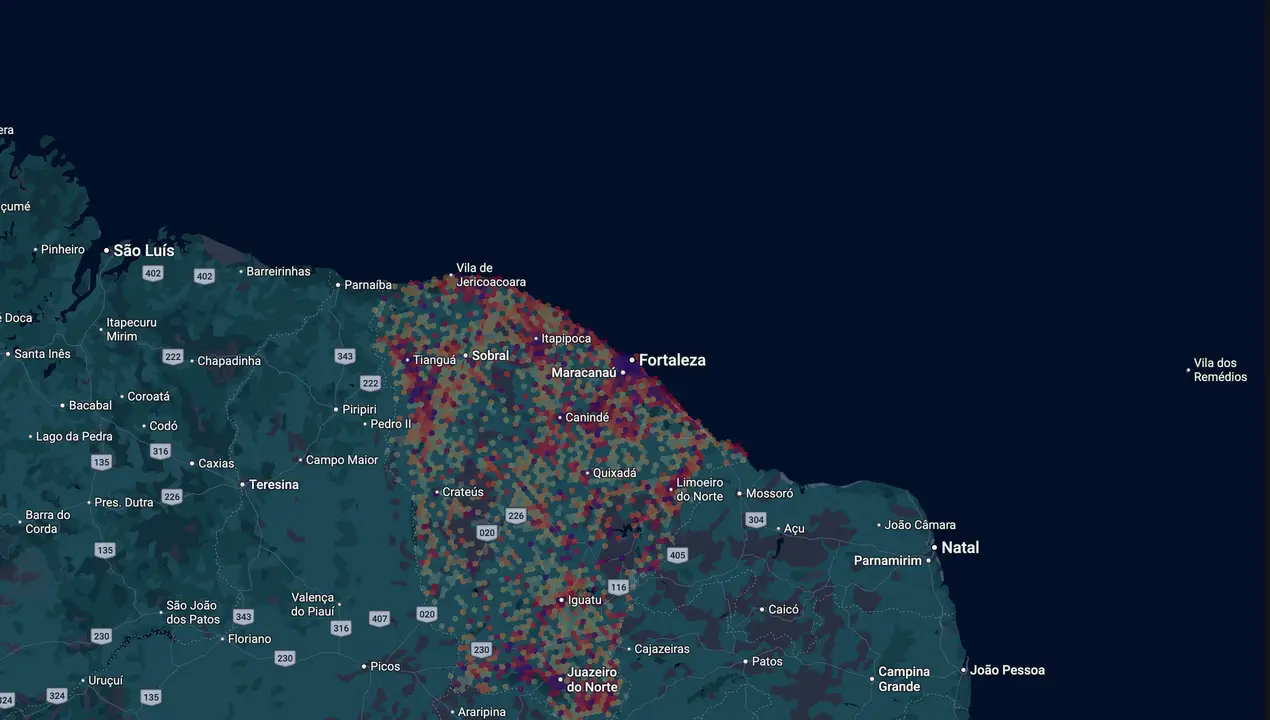Viewport: 1270px width, 720px height.
Task: Select the João Pessoa city label
Action: click(x=1007, y=670)
